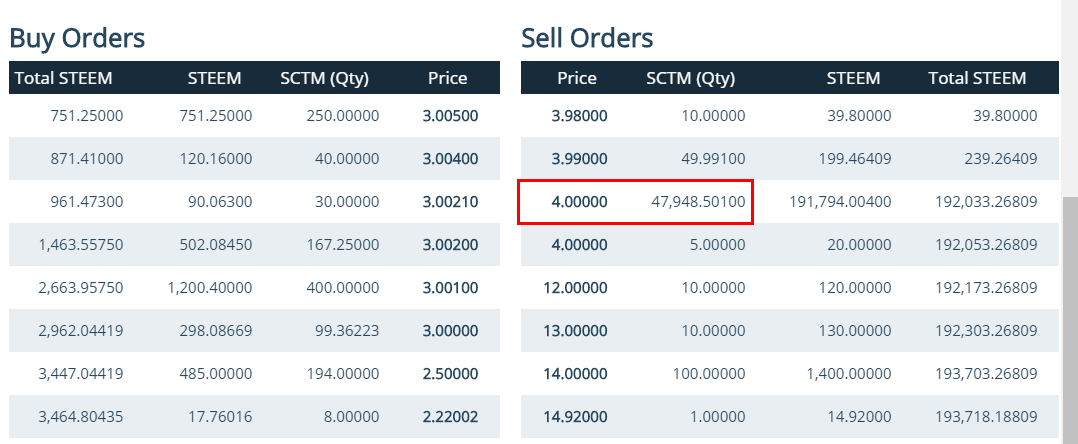Viewport: 1078px width, 444px height.
Task: Click the 400.00000 SCTM buy quantity
Action: pyautogui.click(x=342, y=287)
